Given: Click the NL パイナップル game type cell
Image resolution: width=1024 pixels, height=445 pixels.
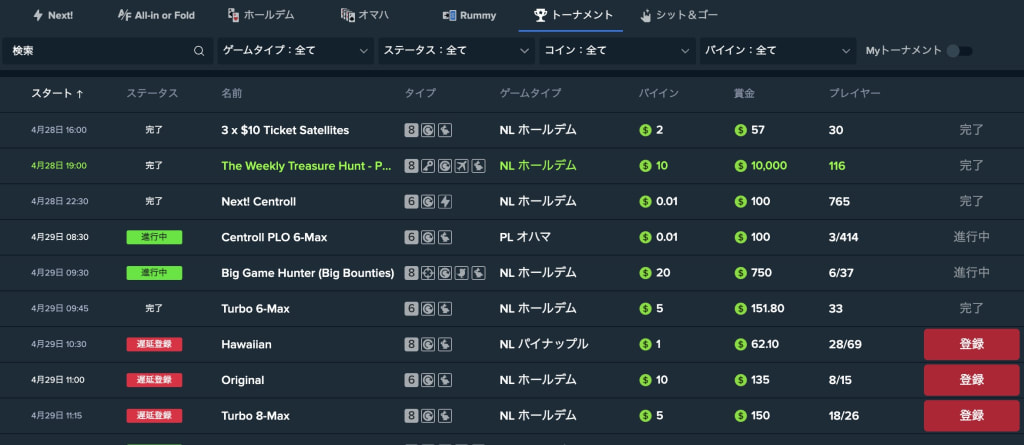Looking at the screenshot, I should coord(544,344).
